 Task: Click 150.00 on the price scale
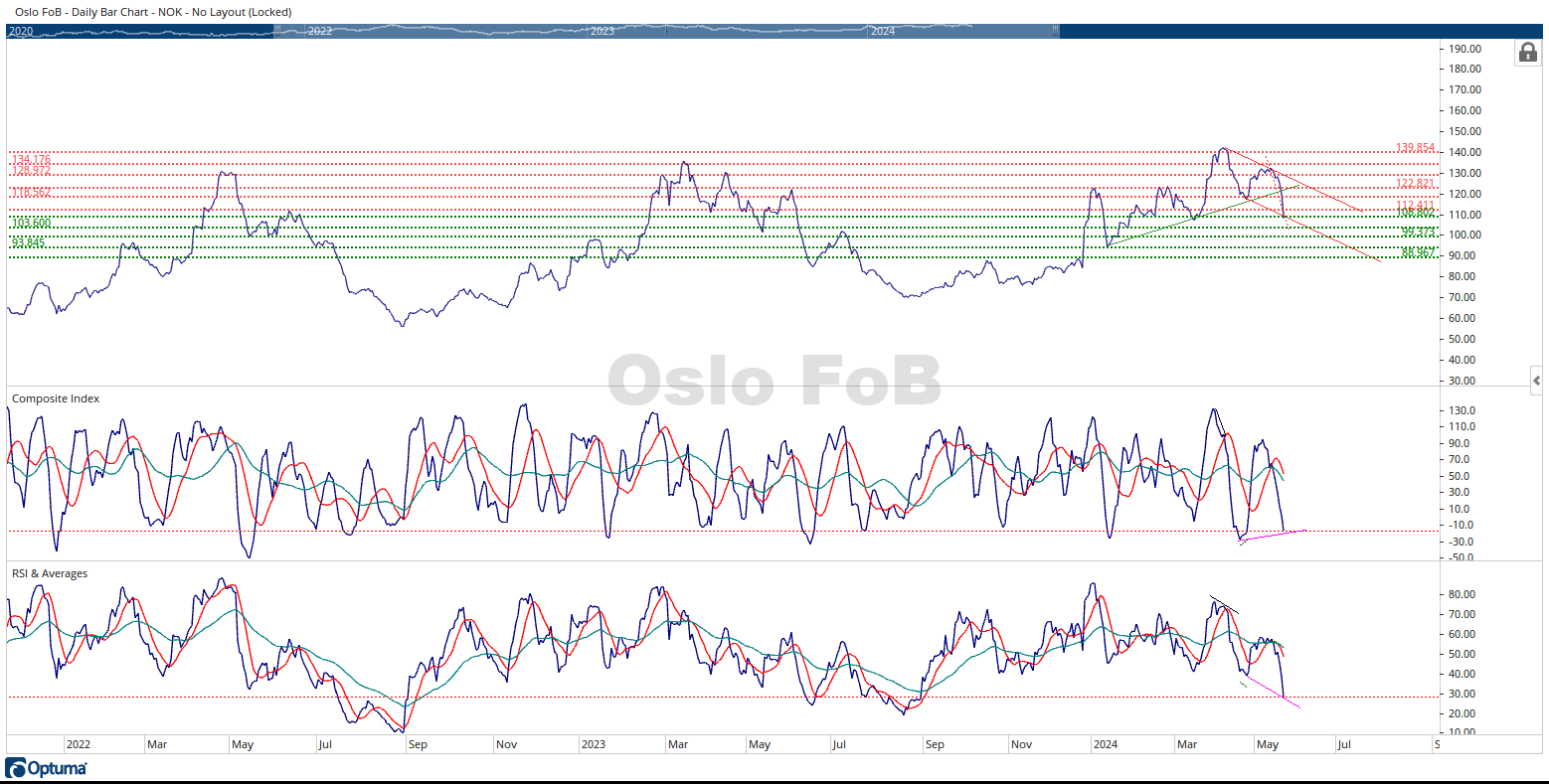click(x=1465, y=132)
